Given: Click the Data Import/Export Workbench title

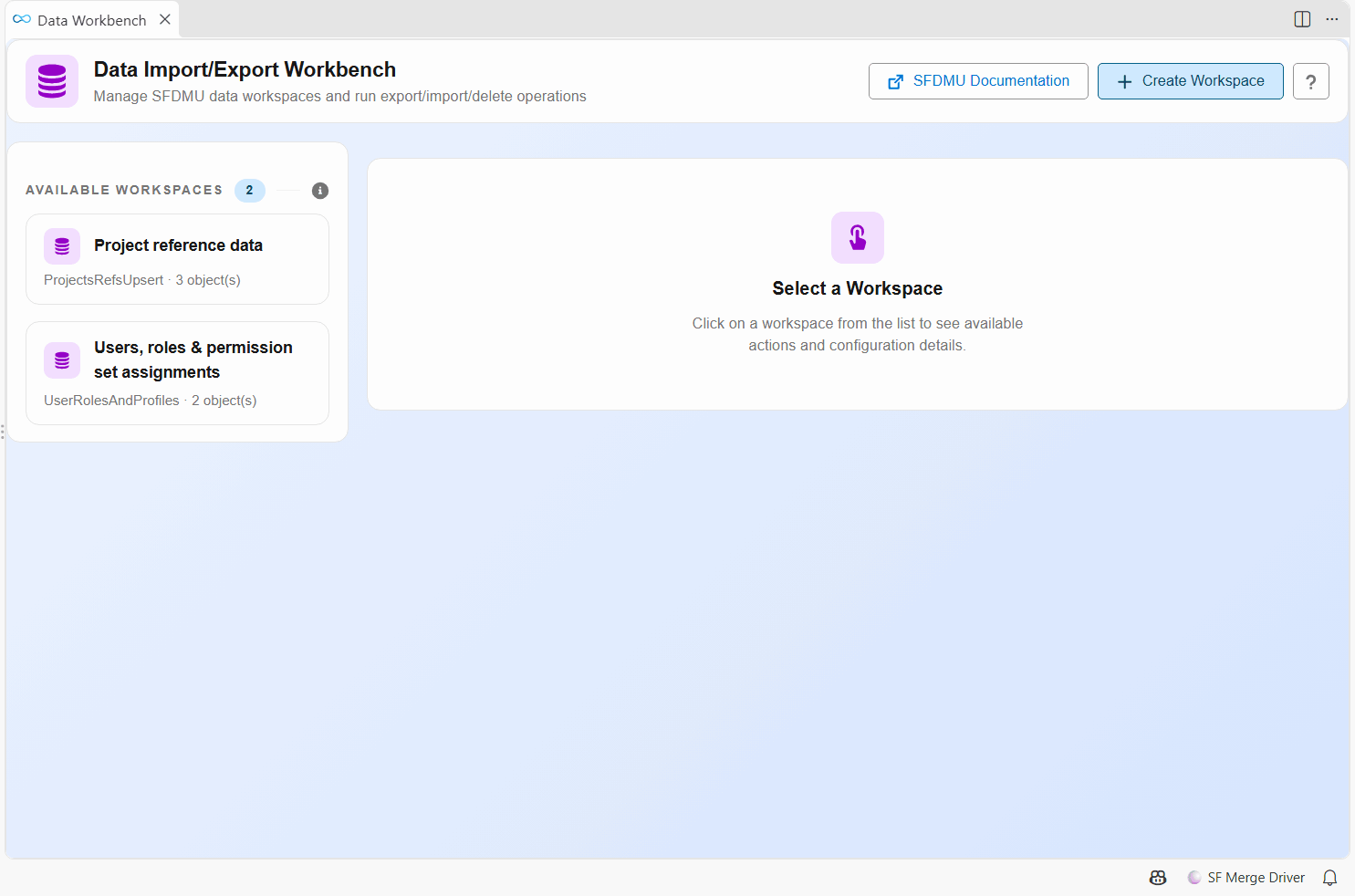Looking at the screenshot, I should (245, 69).
